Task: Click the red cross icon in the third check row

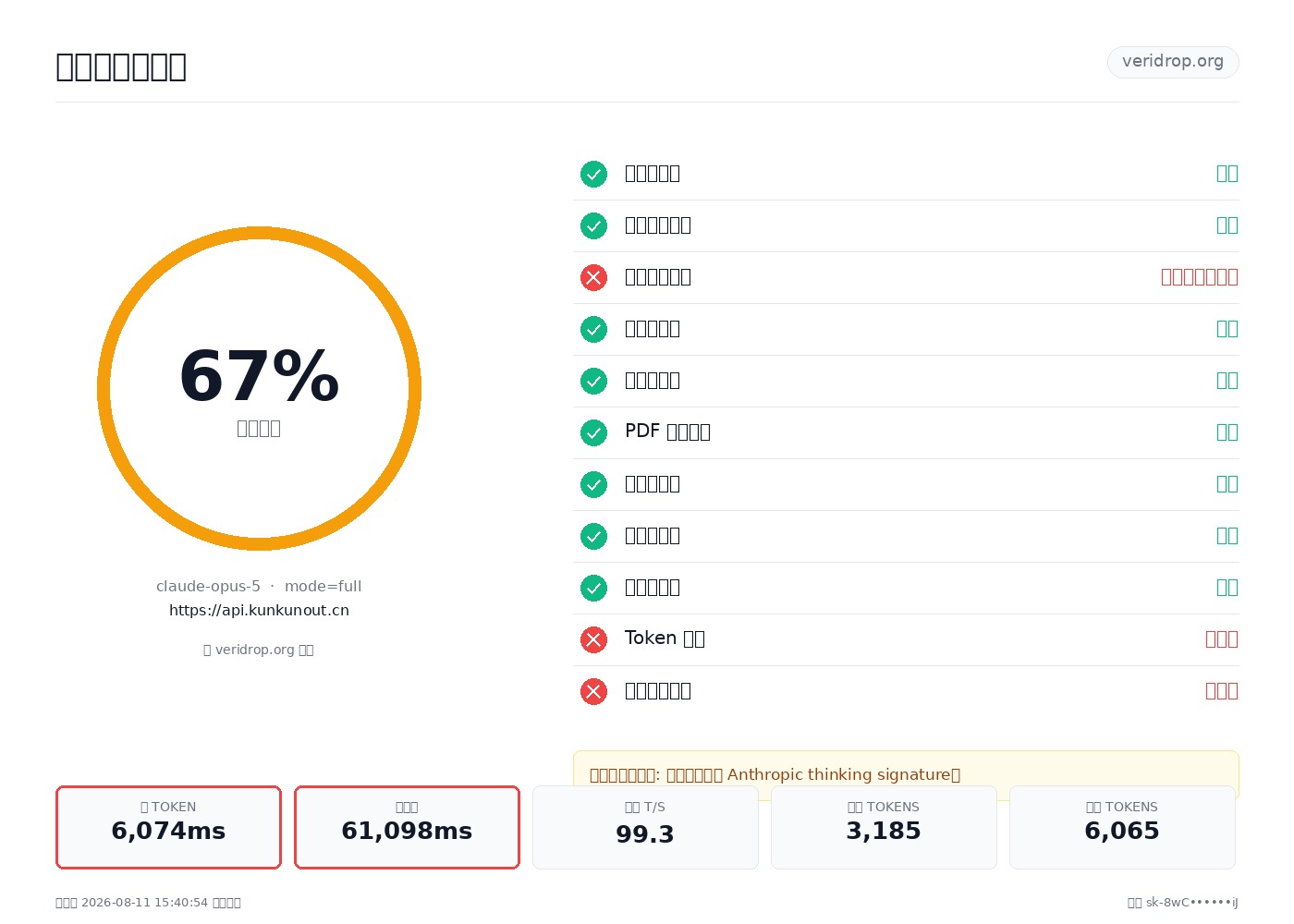Action: 593,277
